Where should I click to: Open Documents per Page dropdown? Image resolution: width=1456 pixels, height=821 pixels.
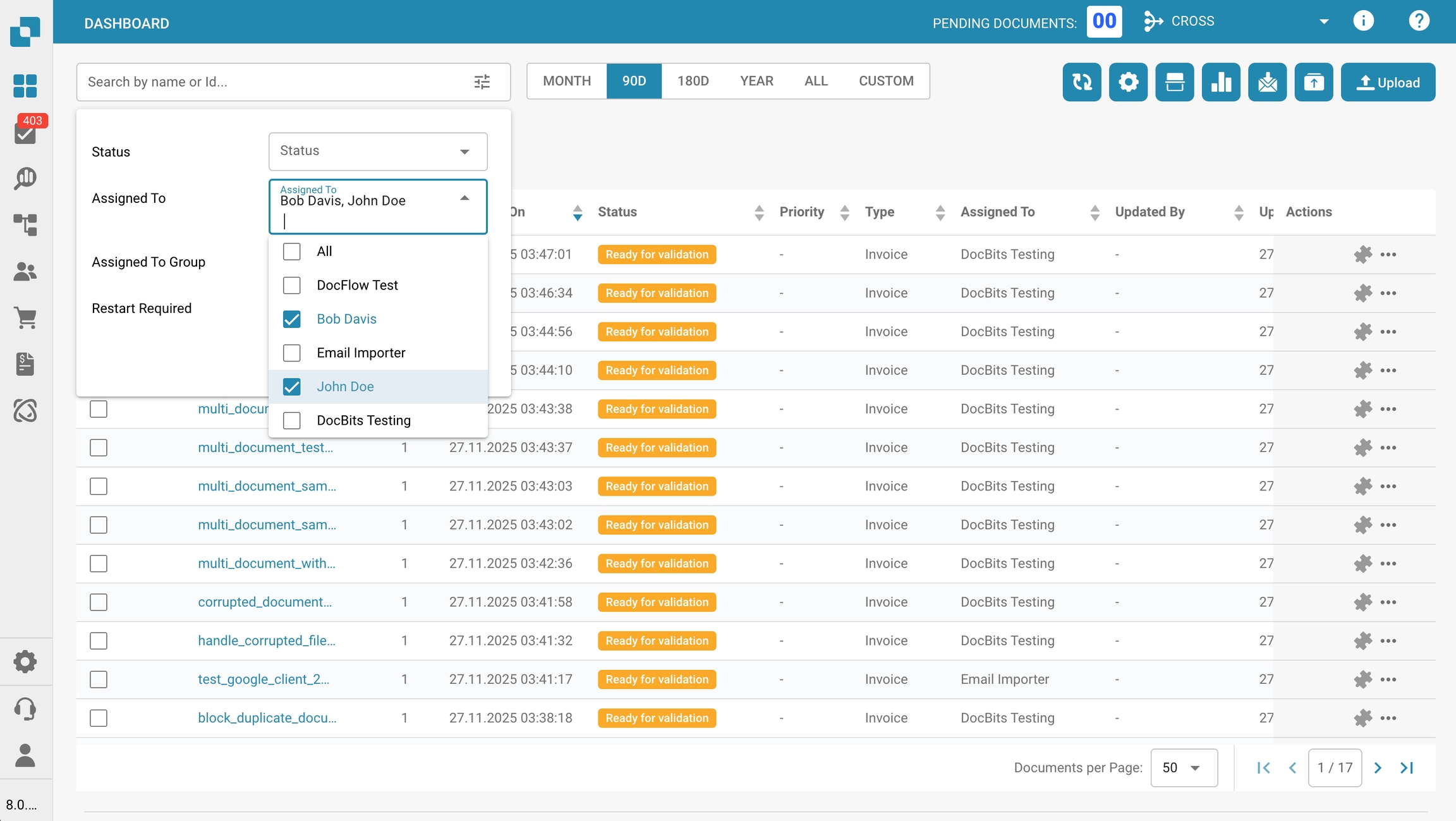pos(1183,767)
